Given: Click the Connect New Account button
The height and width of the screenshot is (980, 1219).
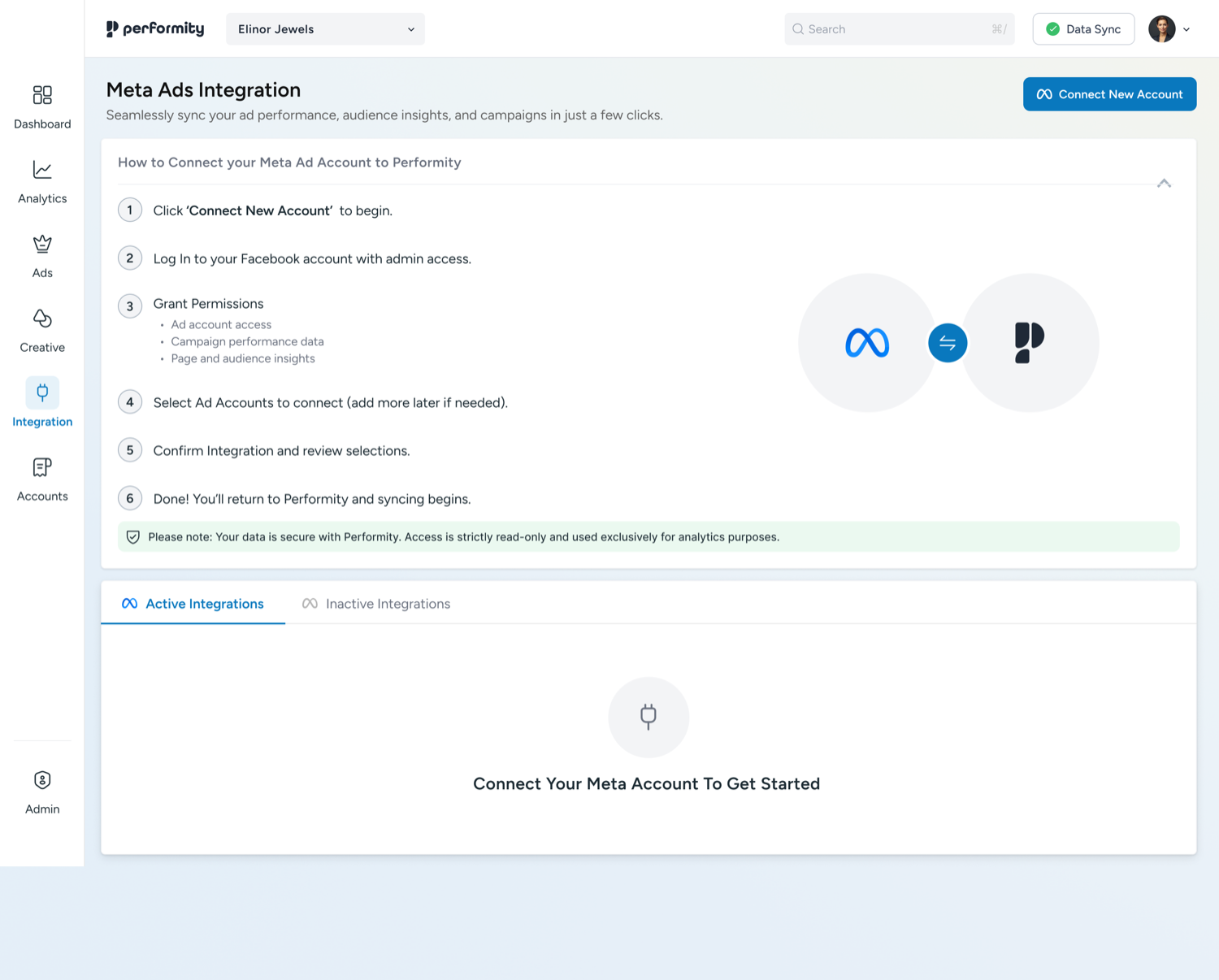Looking at the screenshot, I should pyautogui.click(x=1109, y=94).
